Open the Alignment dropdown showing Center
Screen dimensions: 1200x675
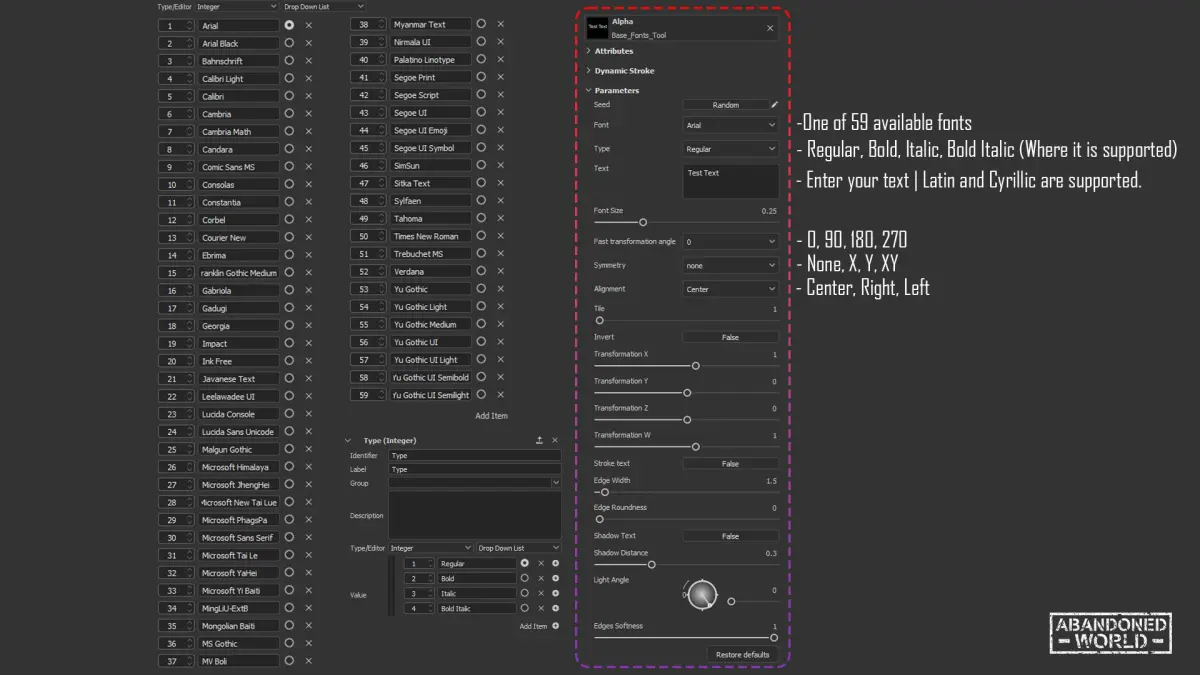pos(731,289)
